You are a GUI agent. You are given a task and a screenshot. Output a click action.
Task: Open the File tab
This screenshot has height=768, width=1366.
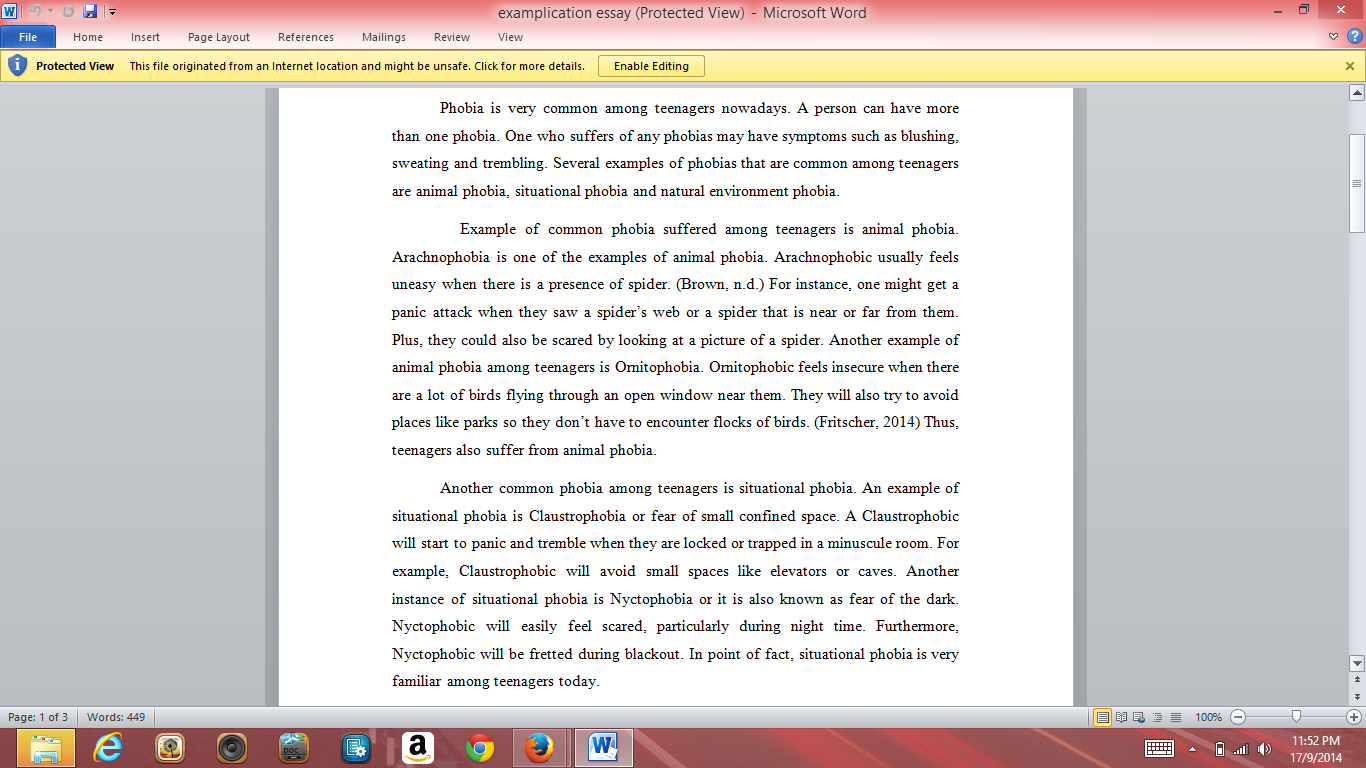coord(28,37)
